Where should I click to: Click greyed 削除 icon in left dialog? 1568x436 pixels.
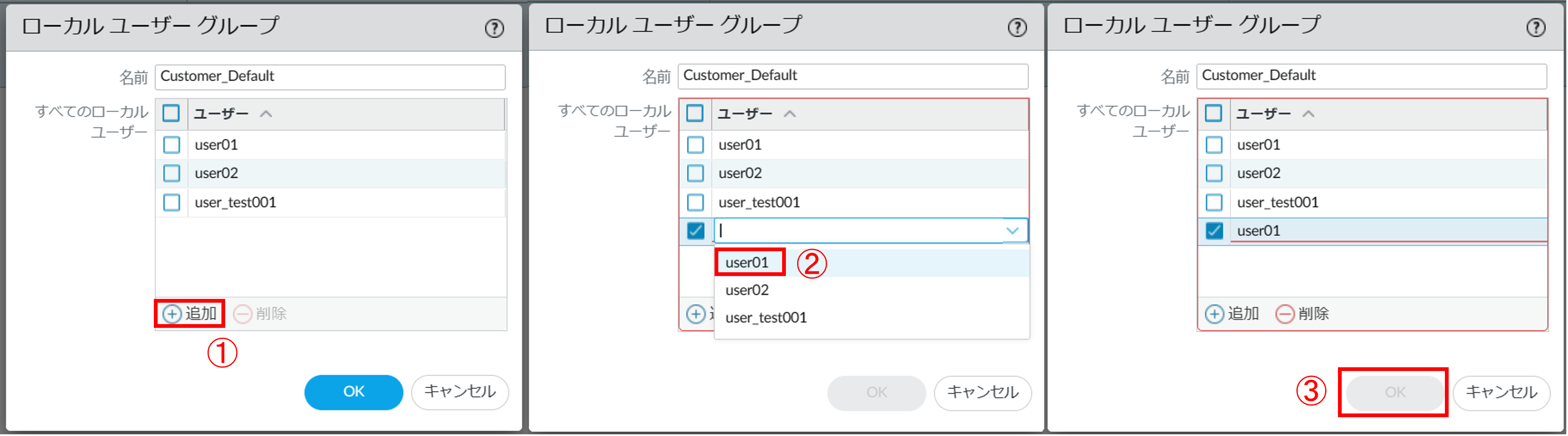point(243,314)
